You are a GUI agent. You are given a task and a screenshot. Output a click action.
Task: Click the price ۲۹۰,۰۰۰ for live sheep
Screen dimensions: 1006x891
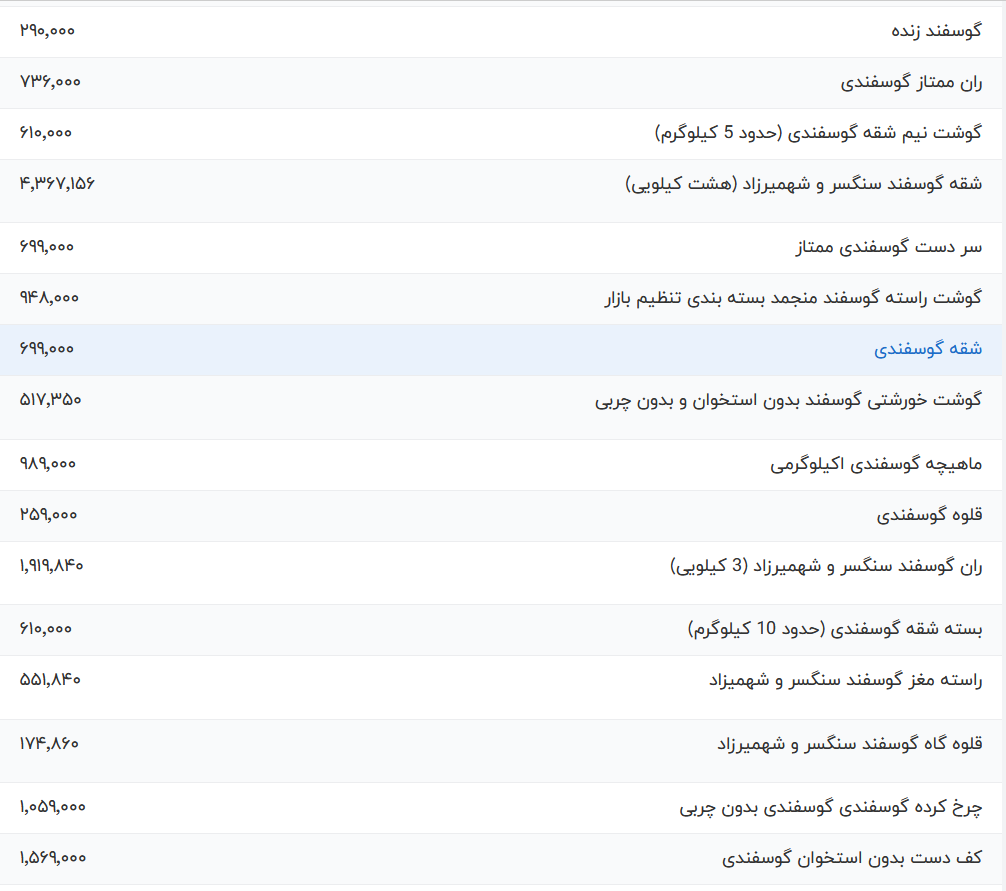tap(47, 31)
